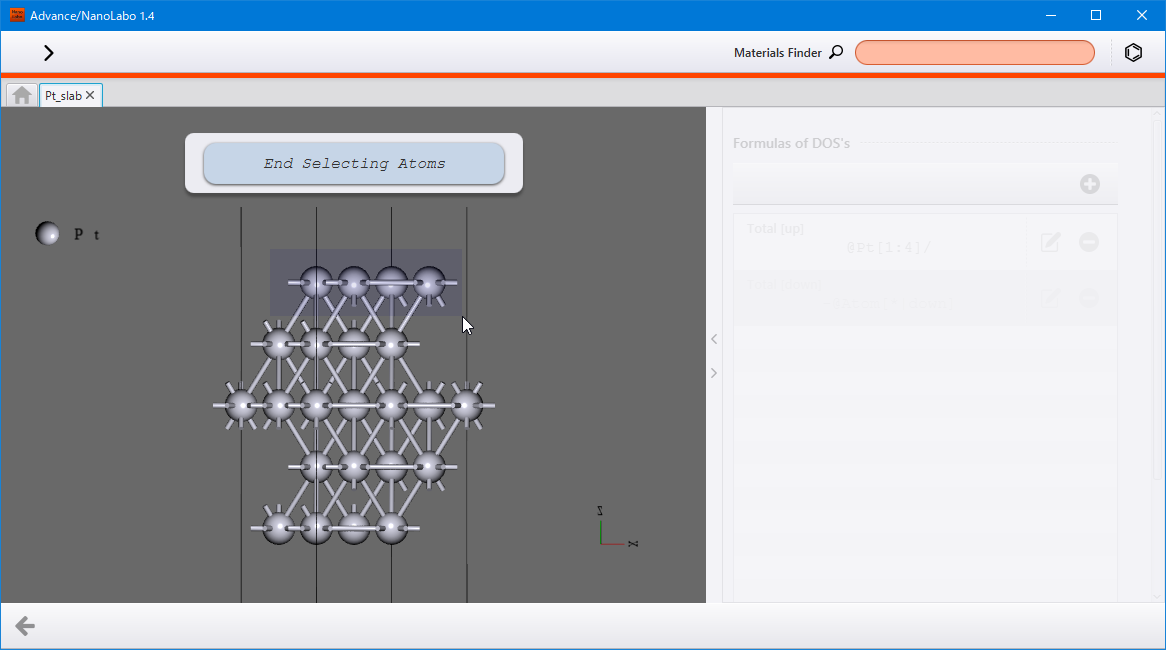Expand viewer with right chevron
Image resolution: width=1166 pixels, height=650 pixels.
point(714,373)
